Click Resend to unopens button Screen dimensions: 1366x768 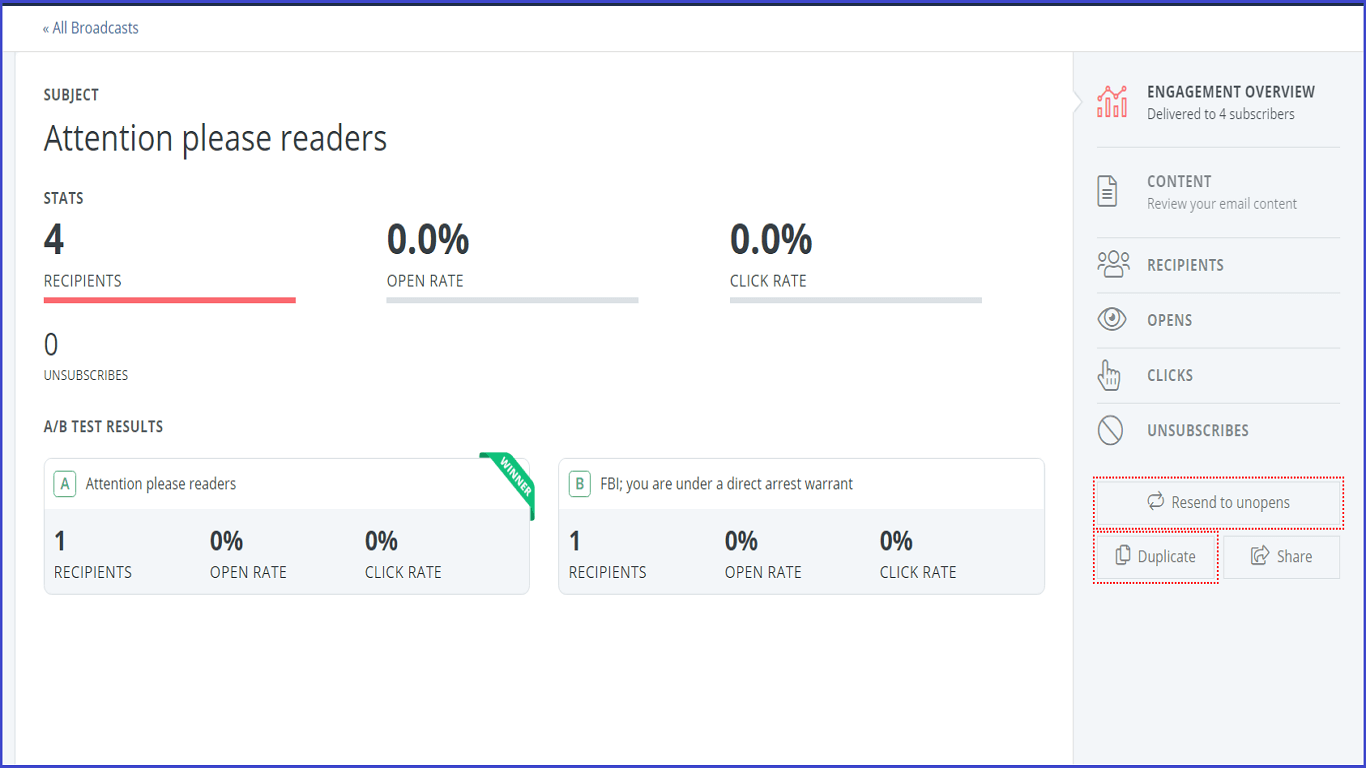pos(1218,502)
